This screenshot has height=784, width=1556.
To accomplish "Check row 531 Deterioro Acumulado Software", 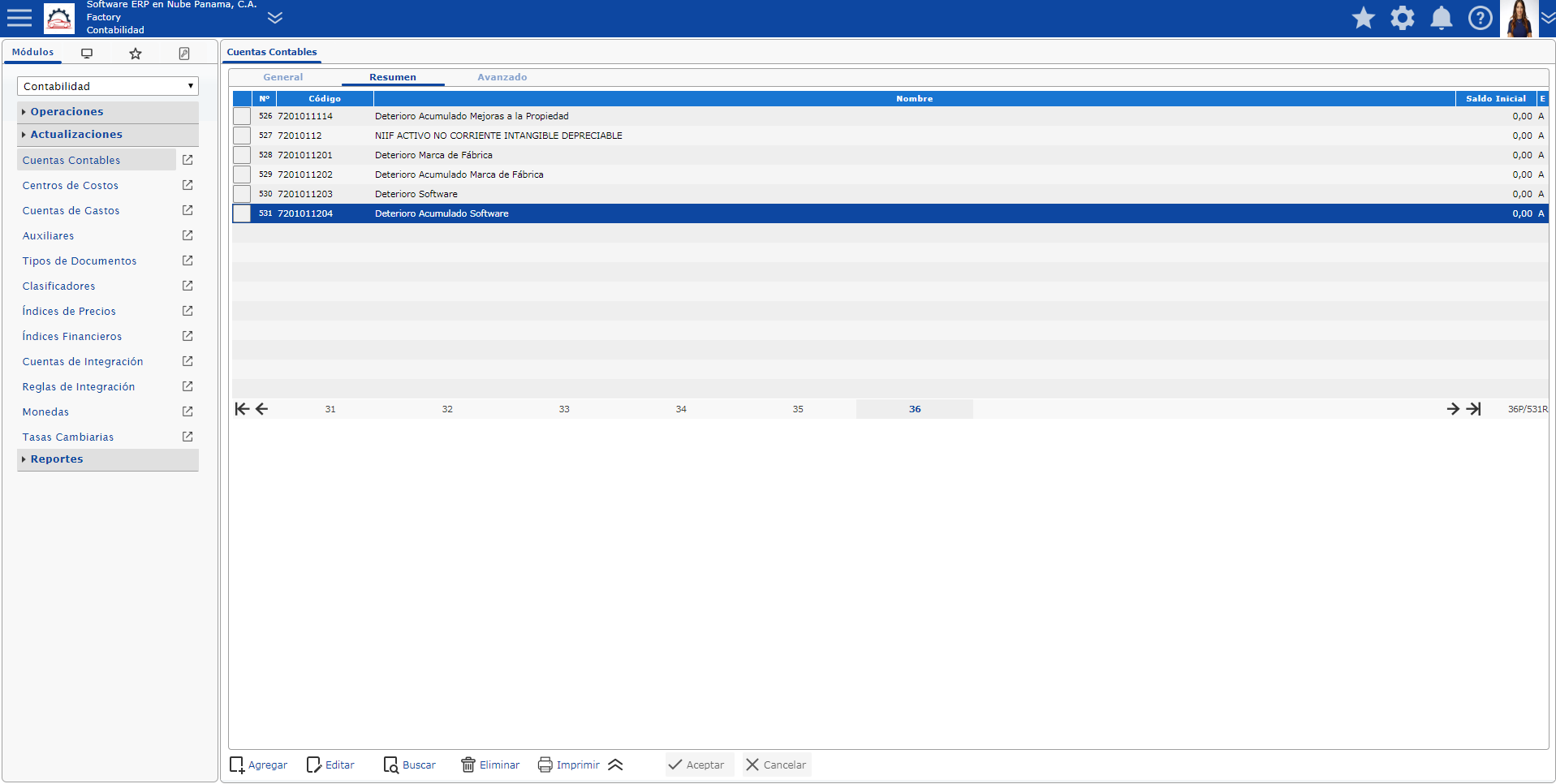I will 242,213.
